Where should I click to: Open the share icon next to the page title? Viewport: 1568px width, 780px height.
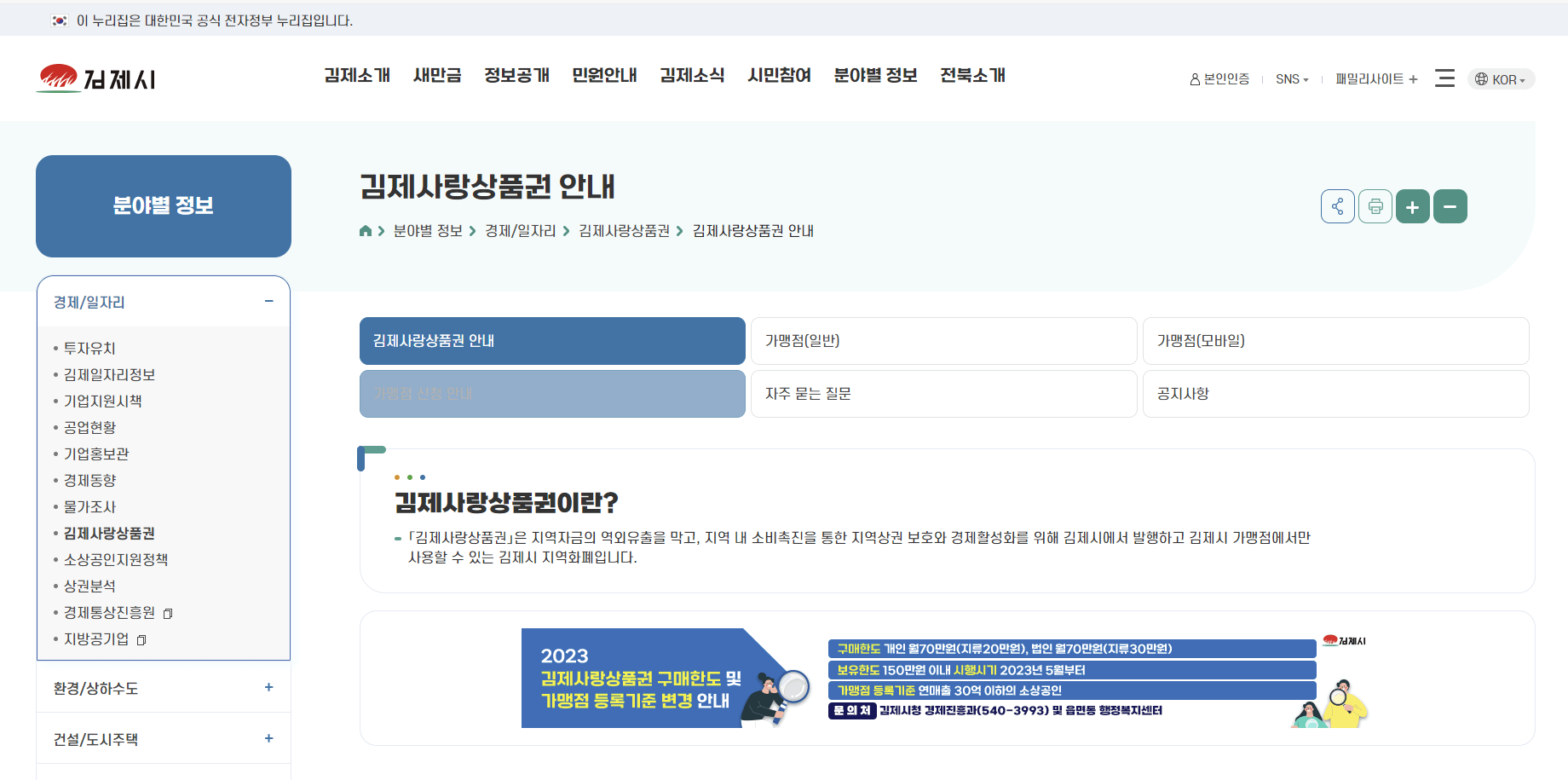(1338, 205)
